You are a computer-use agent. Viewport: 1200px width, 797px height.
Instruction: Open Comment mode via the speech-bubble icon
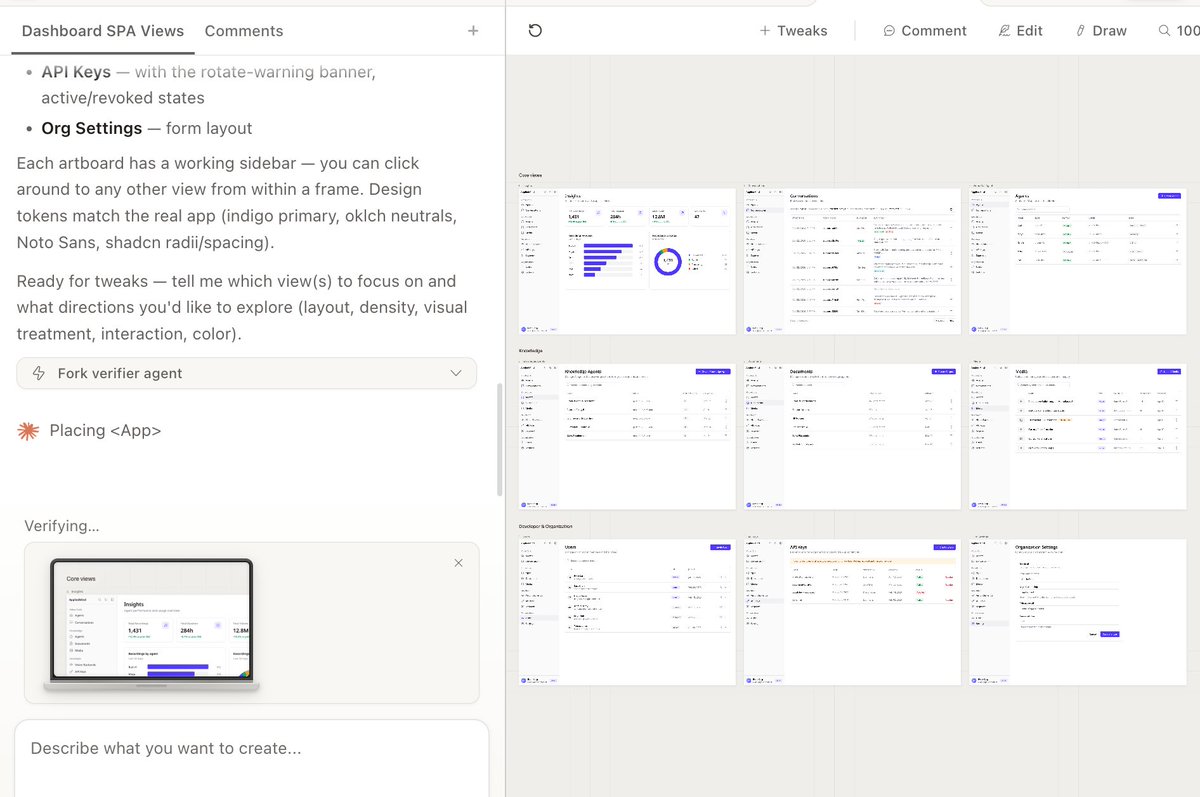(889, 31)
